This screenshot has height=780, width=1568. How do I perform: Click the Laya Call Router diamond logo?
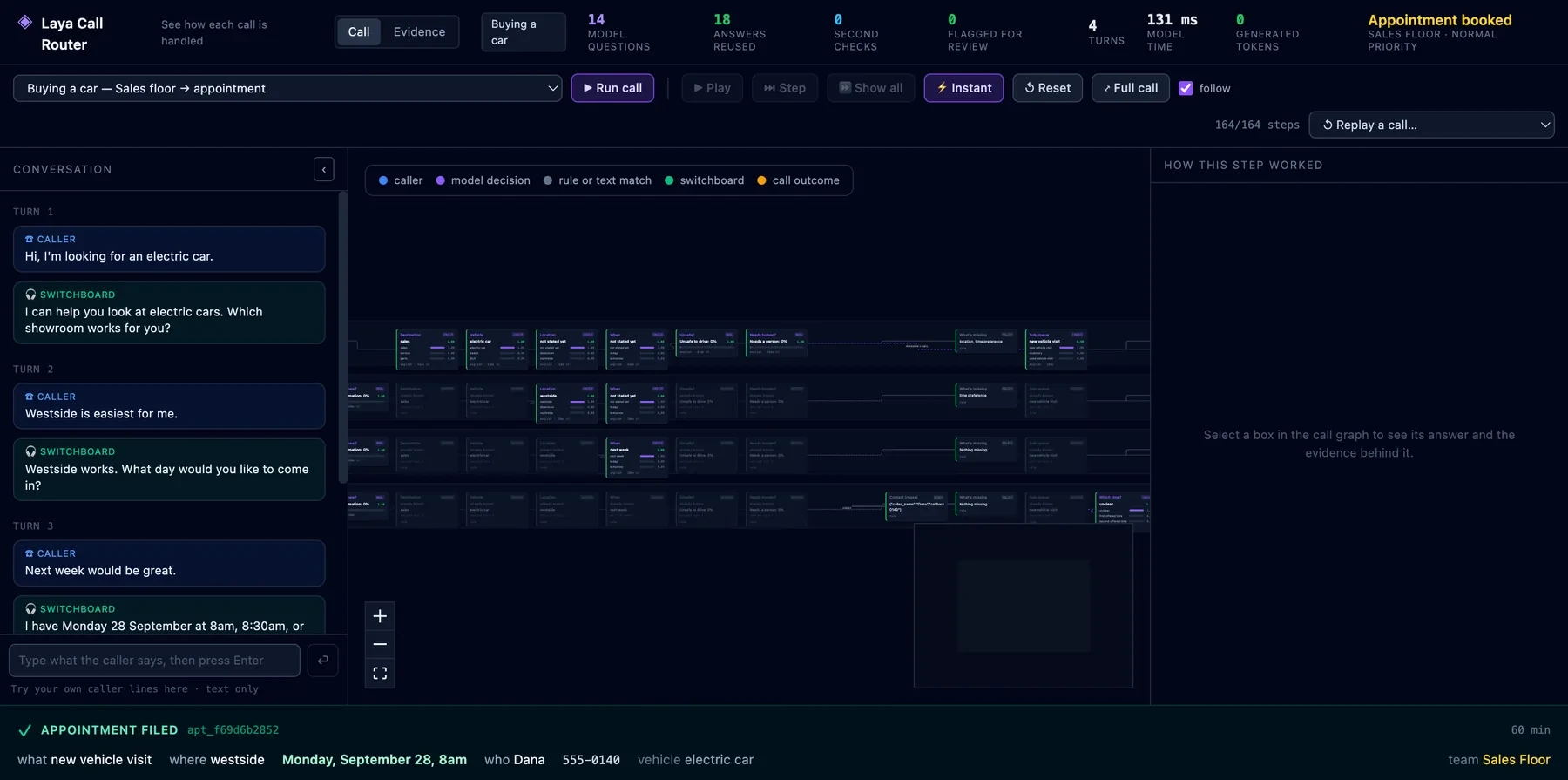click(25, 23)
